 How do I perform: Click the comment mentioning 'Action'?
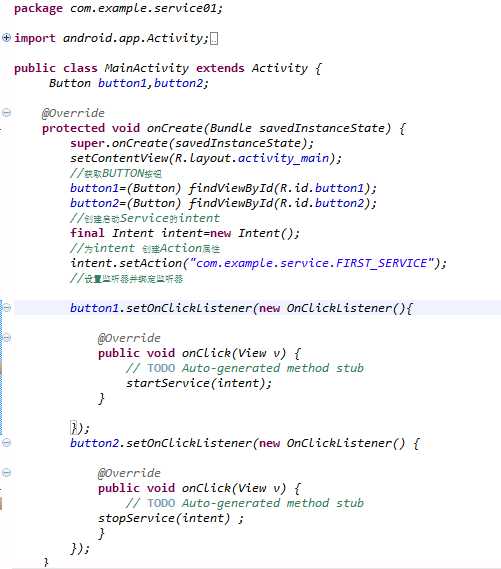pyautogui.click(x=145, y=249)
